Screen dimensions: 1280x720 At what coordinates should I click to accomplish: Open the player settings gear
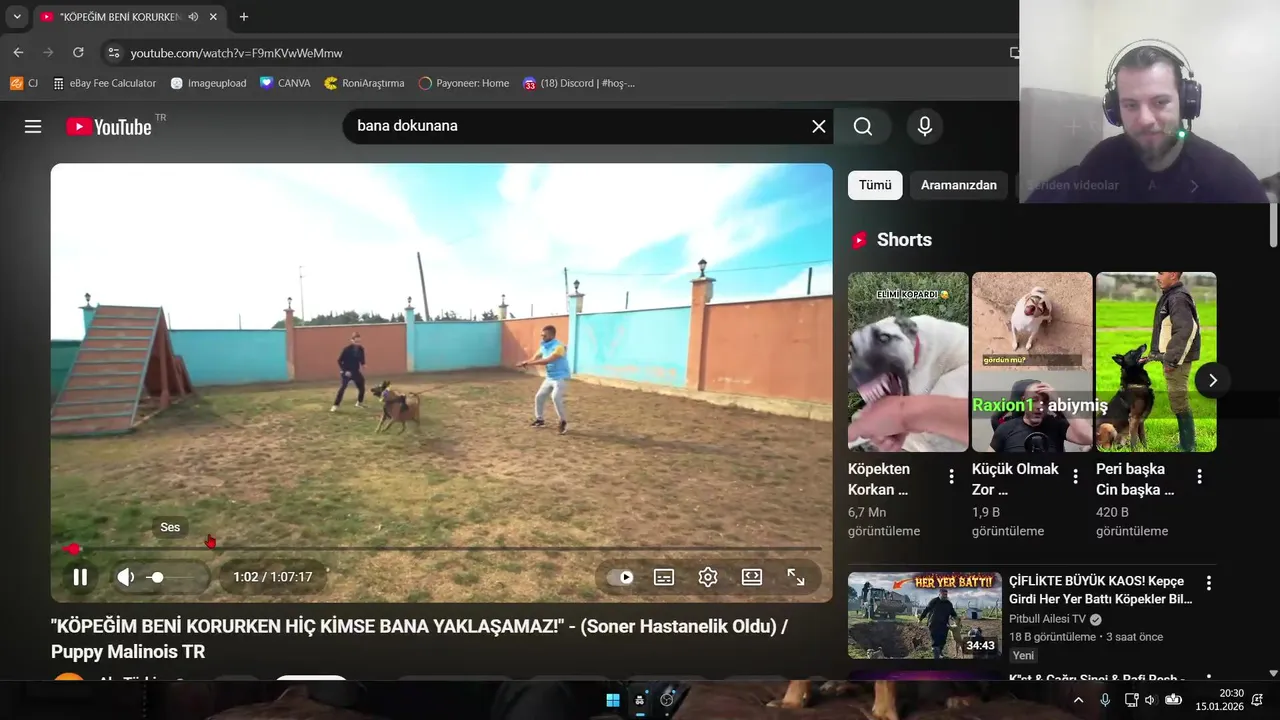(x=708, y=577)
